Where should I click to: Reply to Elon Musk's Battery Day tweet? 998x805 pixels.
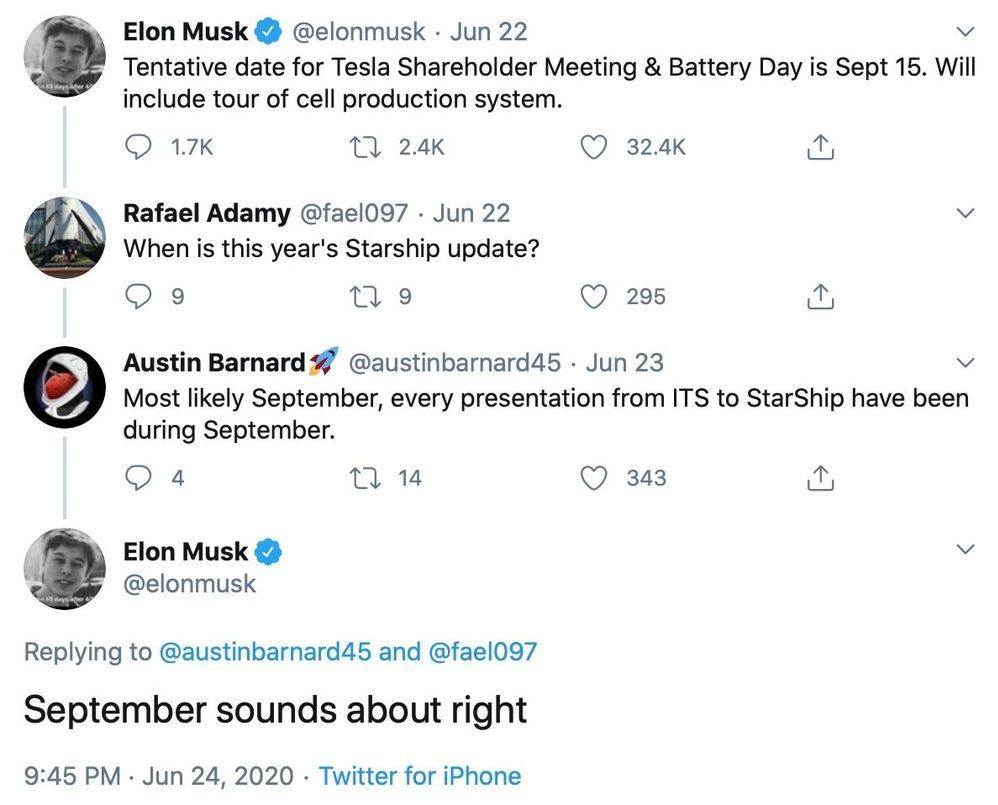137,147
